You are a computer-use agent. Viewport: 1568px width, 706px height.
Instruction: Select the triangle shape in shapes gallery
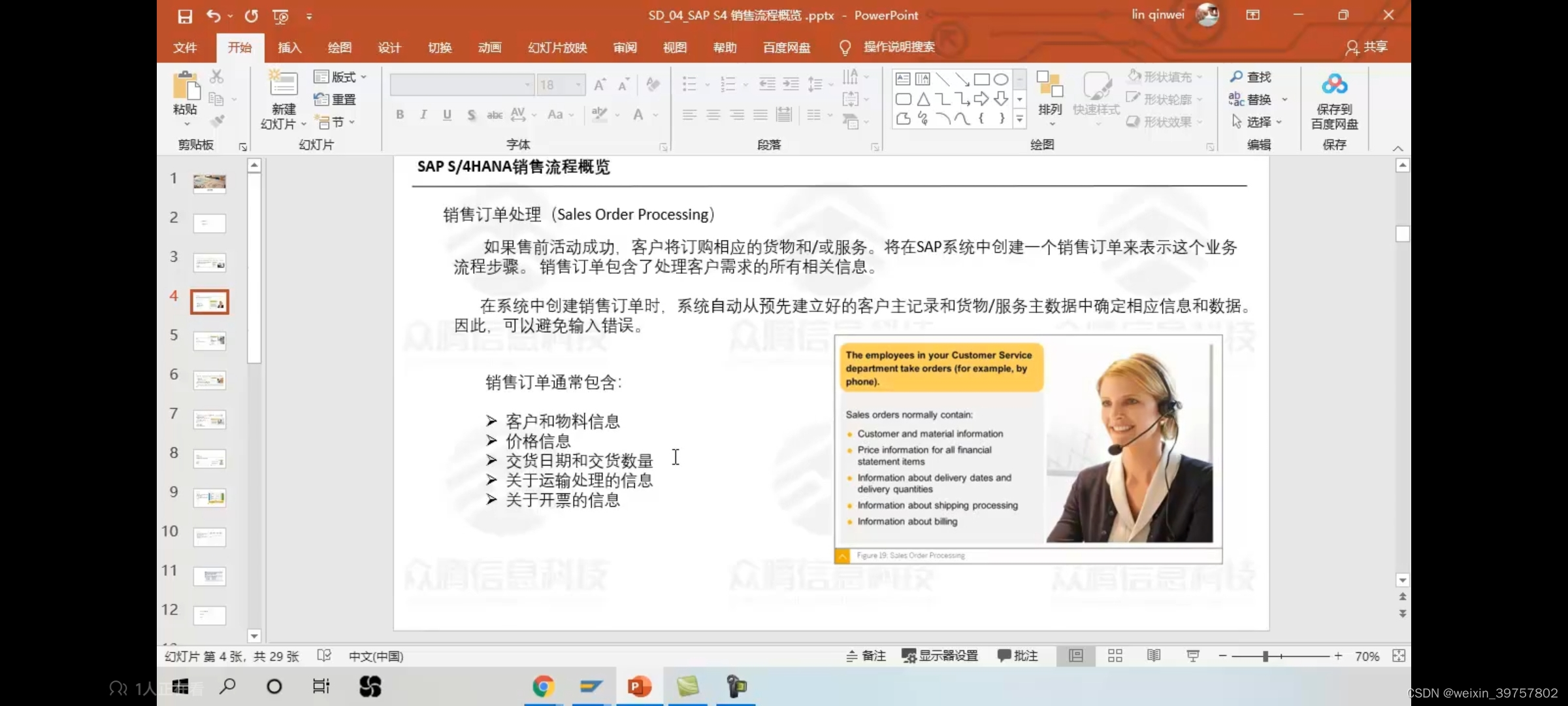[923, 99]
